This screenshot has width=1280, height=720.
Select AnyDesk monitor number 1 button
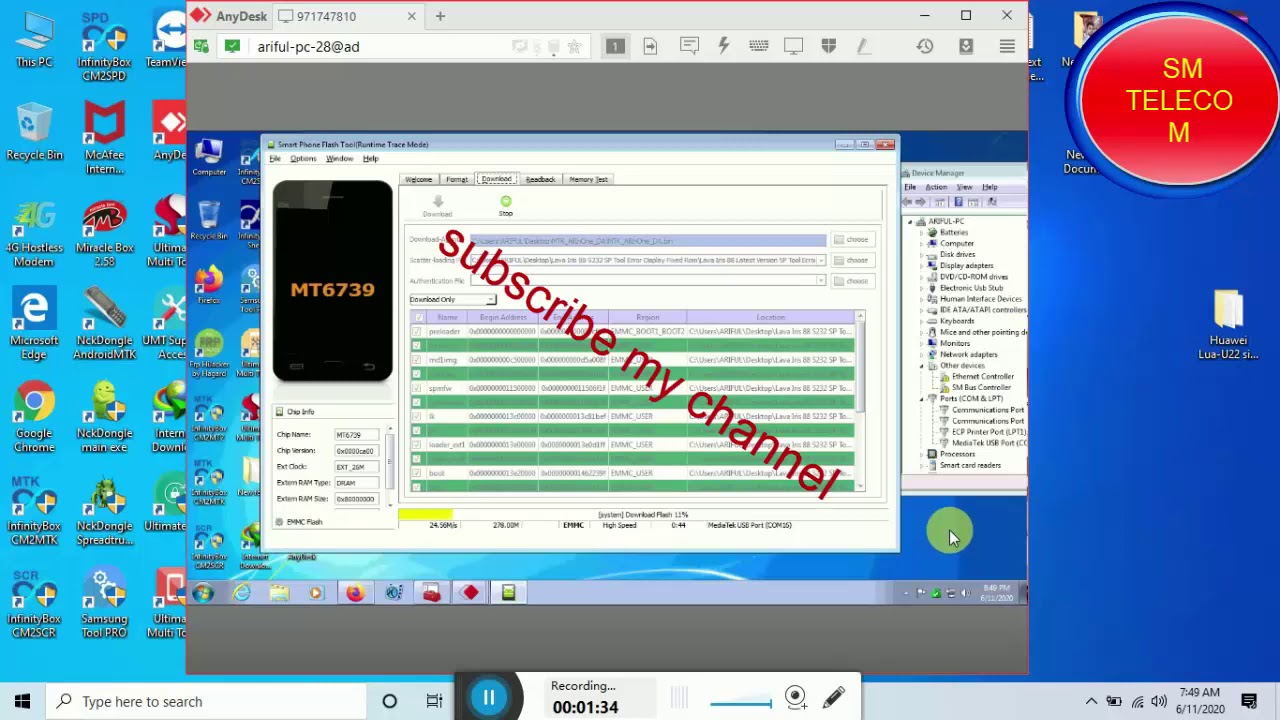615,46
